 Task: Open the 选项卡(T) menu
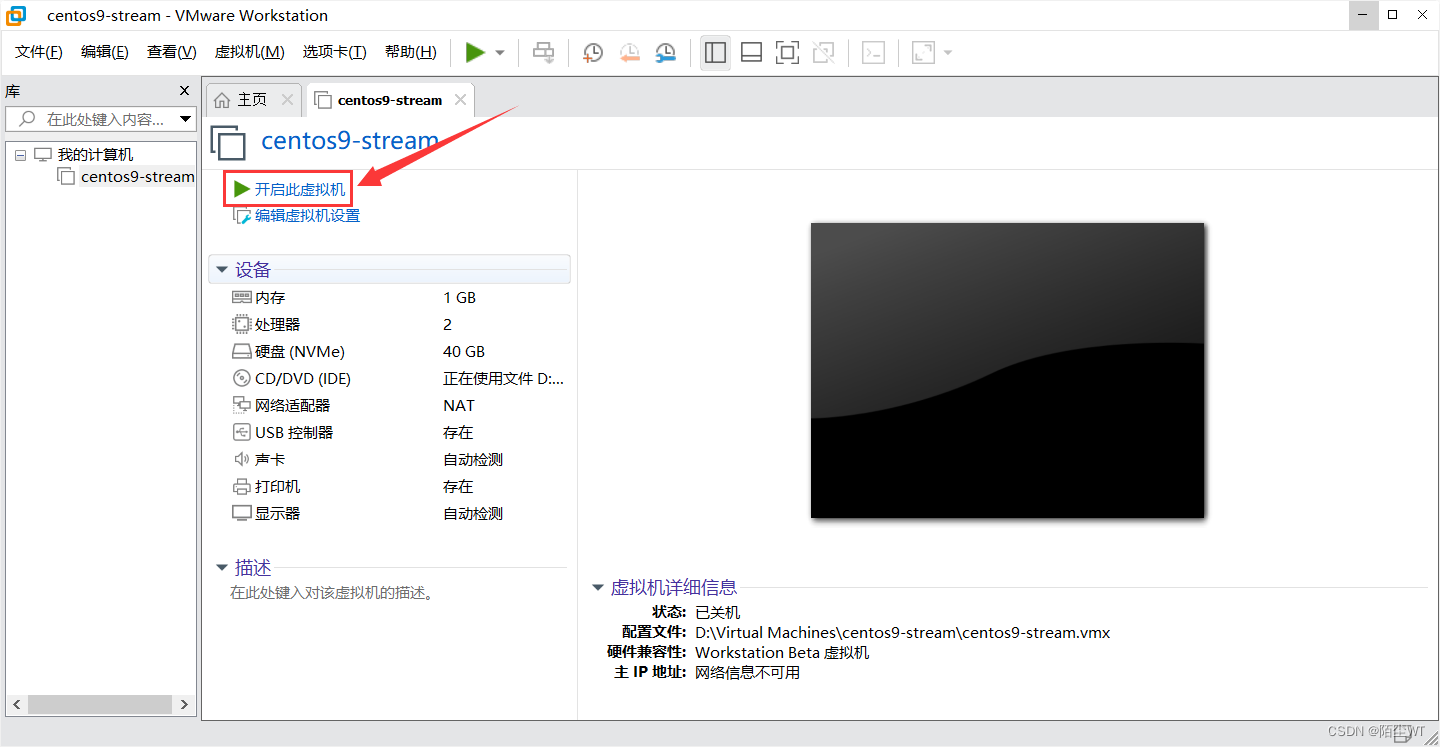(334, 52)
